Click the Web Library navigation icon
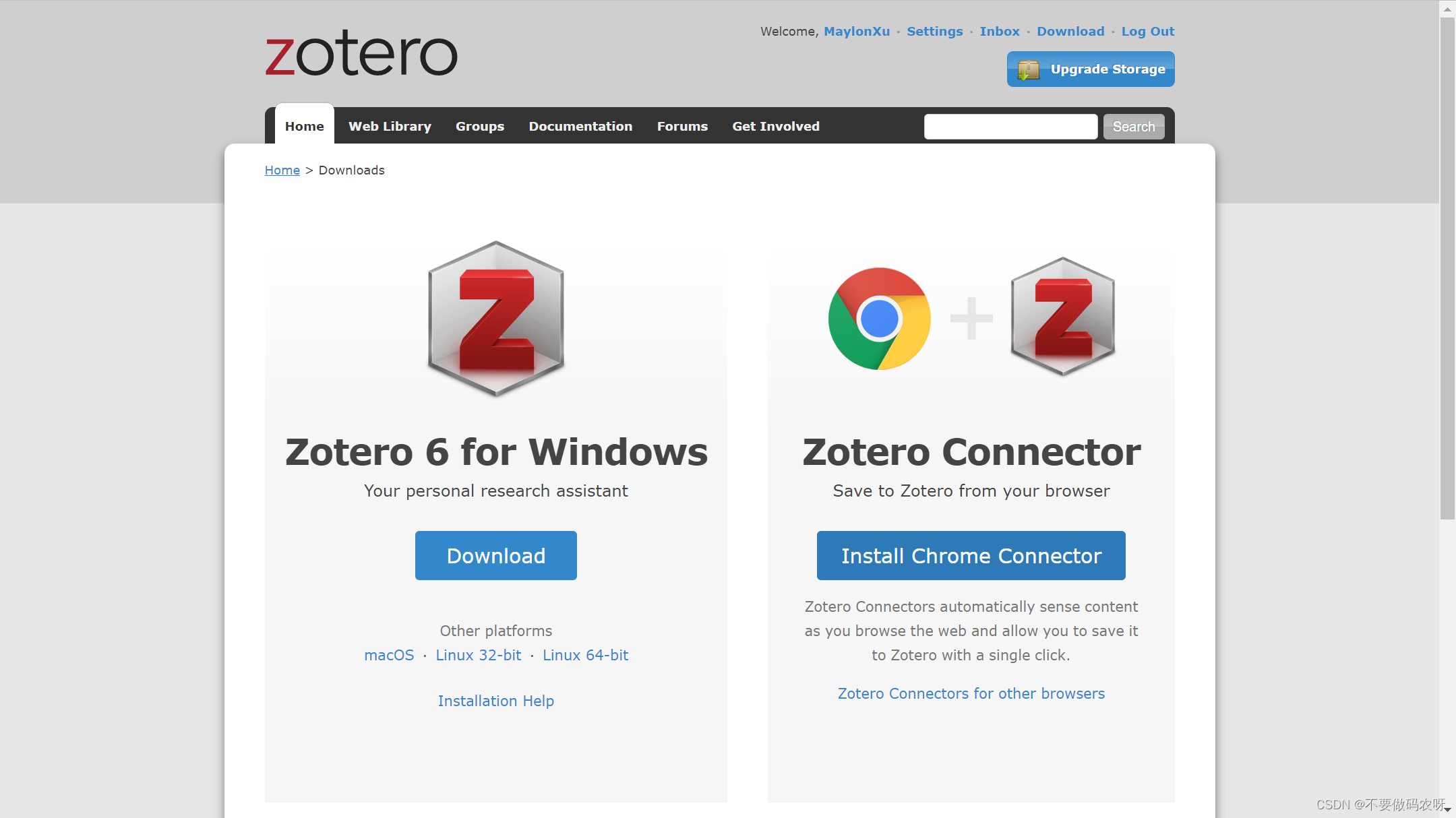Viewport: 1456px width, 818px height. tap(390, 125)
